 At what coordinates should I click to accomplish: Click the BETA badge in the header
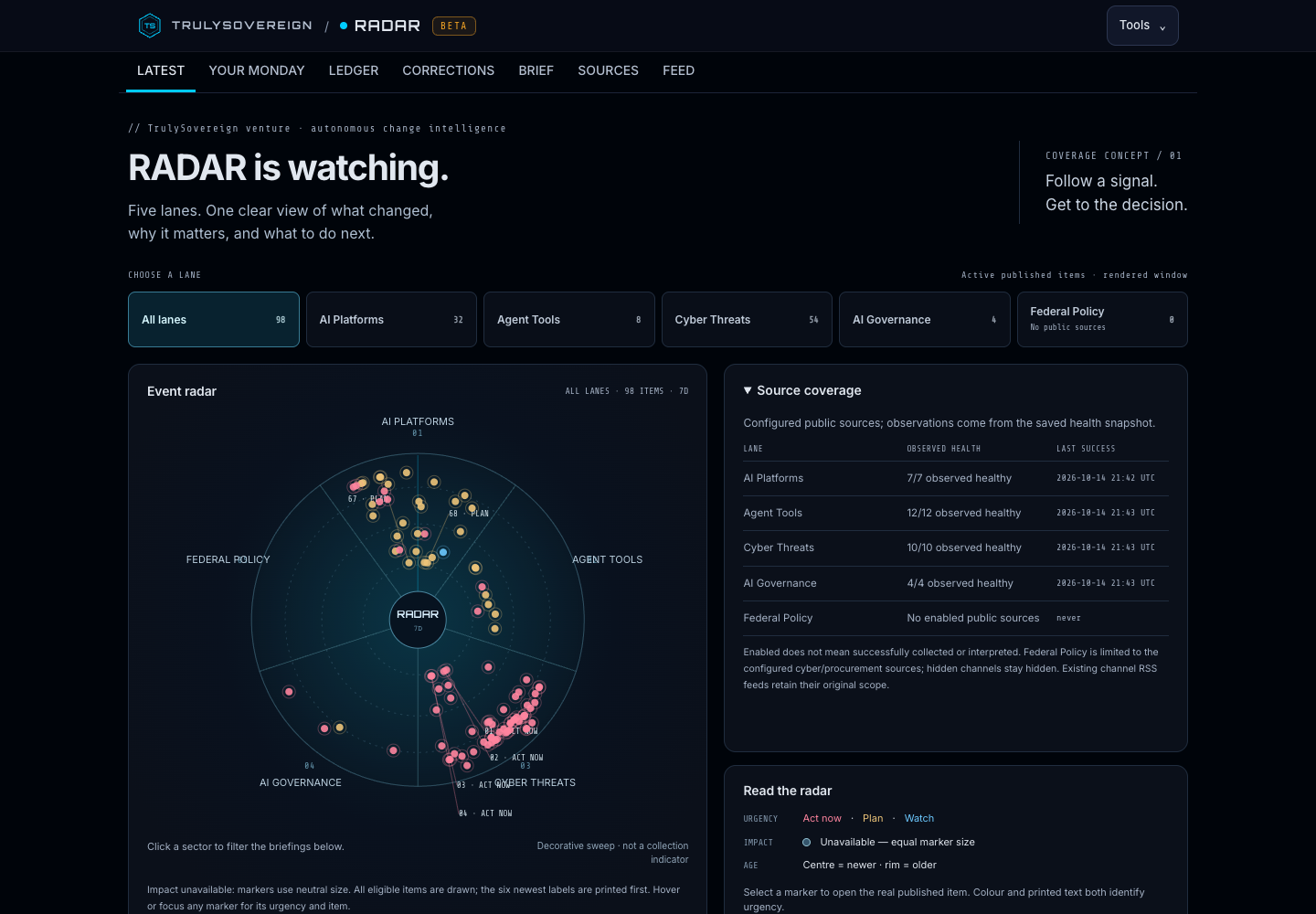point(454,26)
